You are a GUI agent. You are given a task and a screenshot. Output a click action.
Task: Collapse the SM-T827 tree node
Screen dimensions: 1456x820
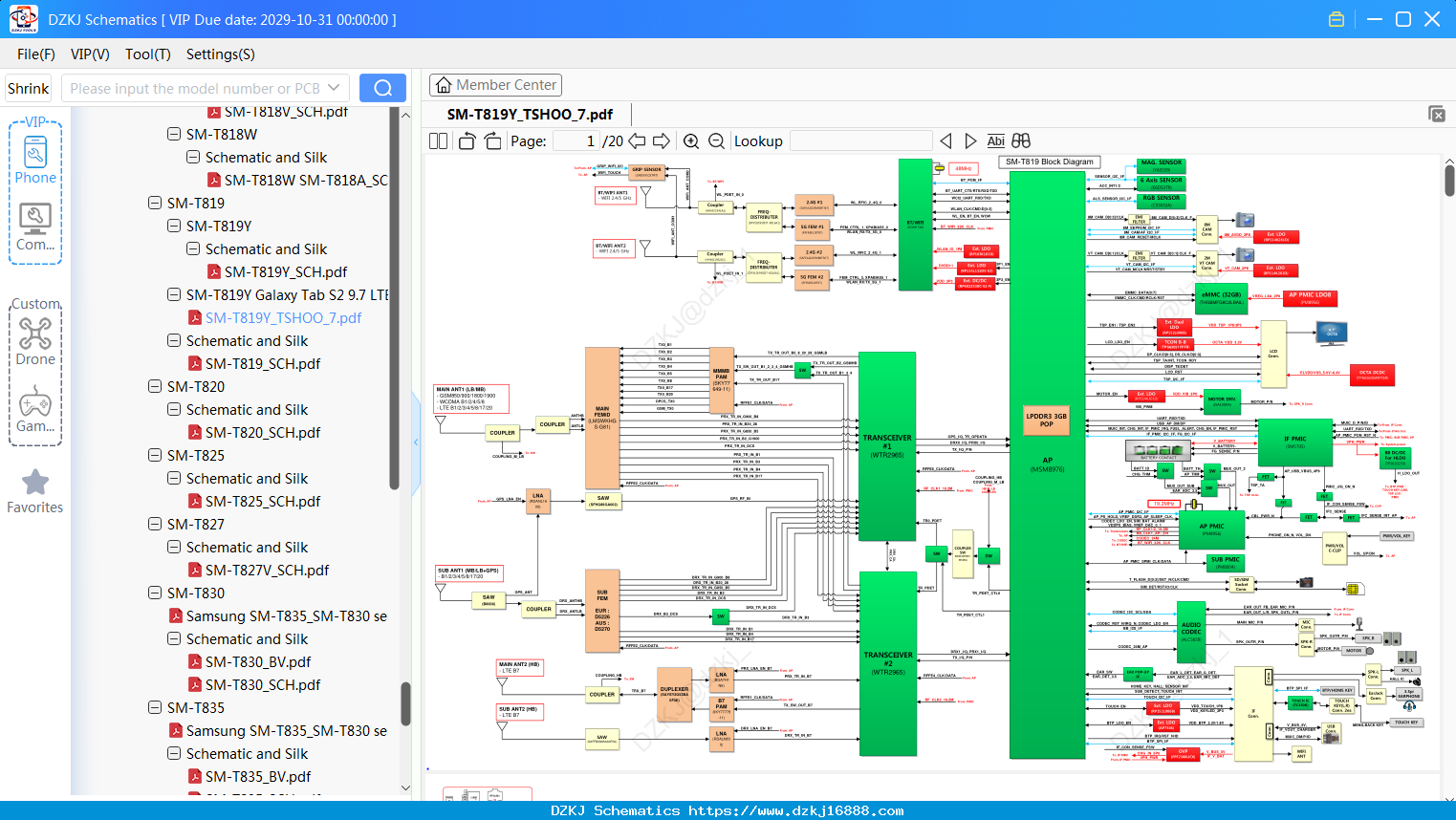click(x=155, y=524)
